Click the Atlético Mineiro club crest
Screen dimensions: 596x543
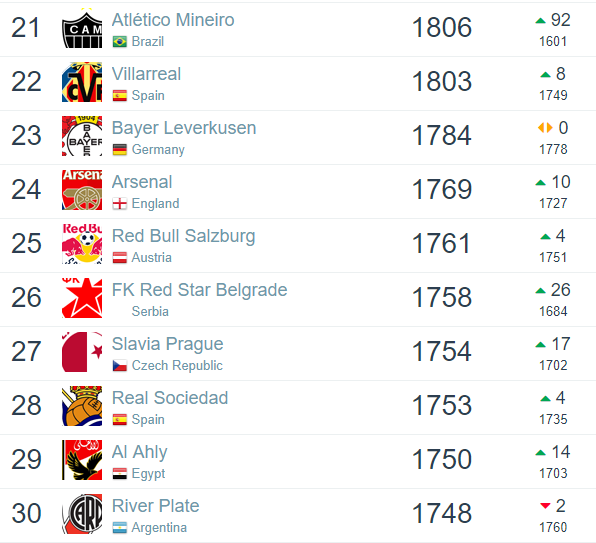pyautogui.click(x=82, y=28)
